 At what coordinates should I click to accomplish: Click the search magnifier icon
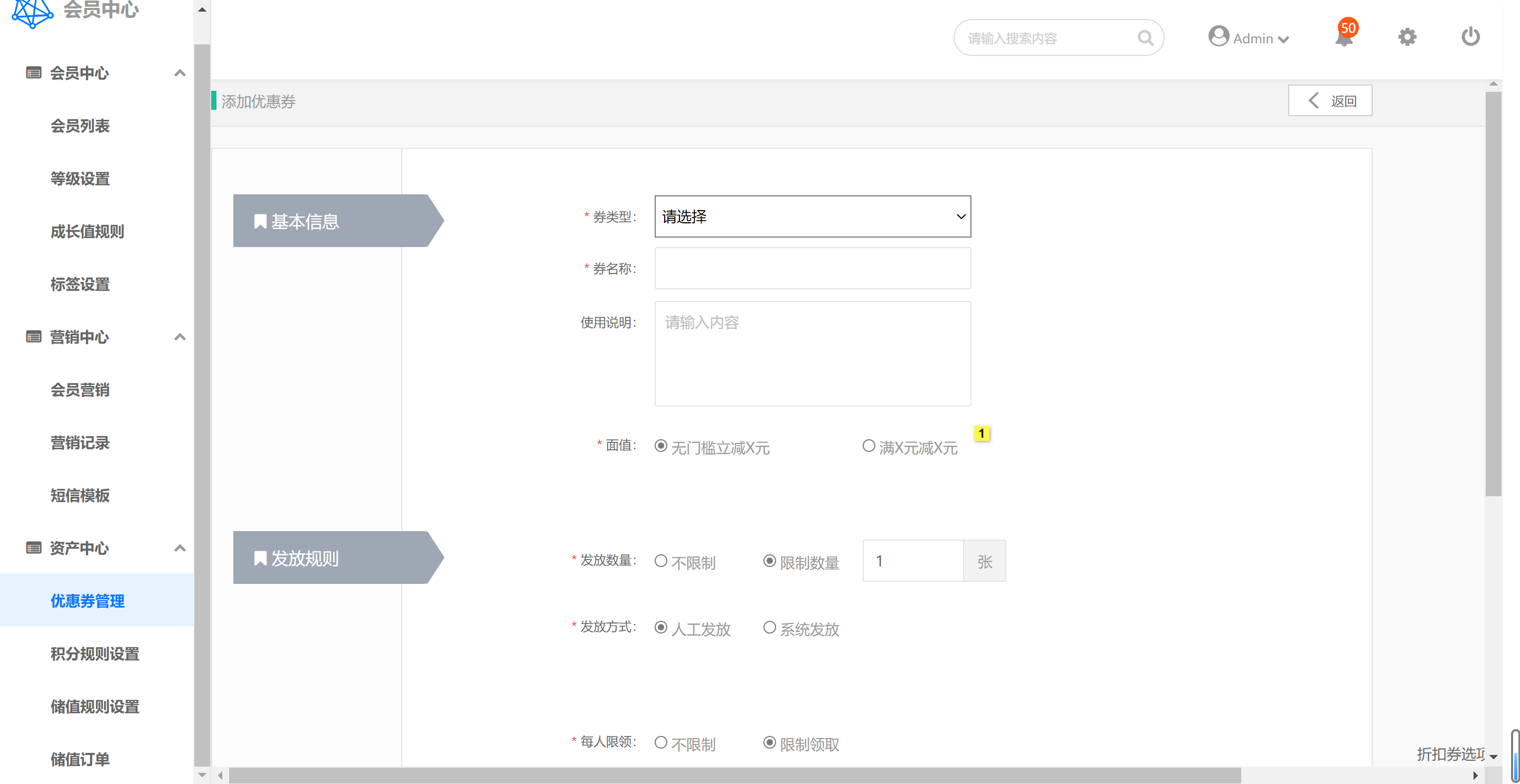click(x=1145, y=39)
